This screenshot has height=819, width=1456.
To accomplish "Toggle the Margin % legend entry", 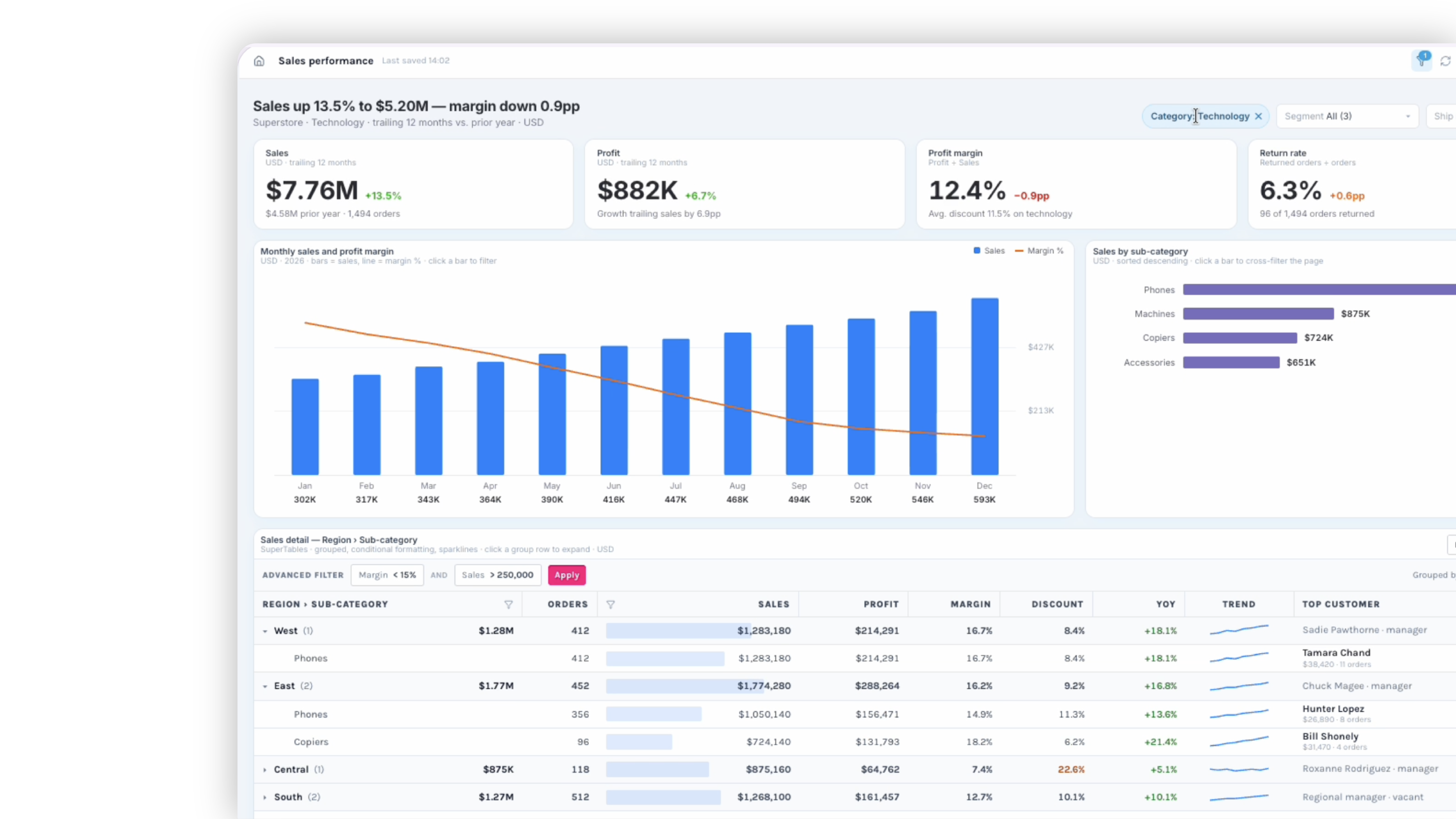I will point(1039,251).
